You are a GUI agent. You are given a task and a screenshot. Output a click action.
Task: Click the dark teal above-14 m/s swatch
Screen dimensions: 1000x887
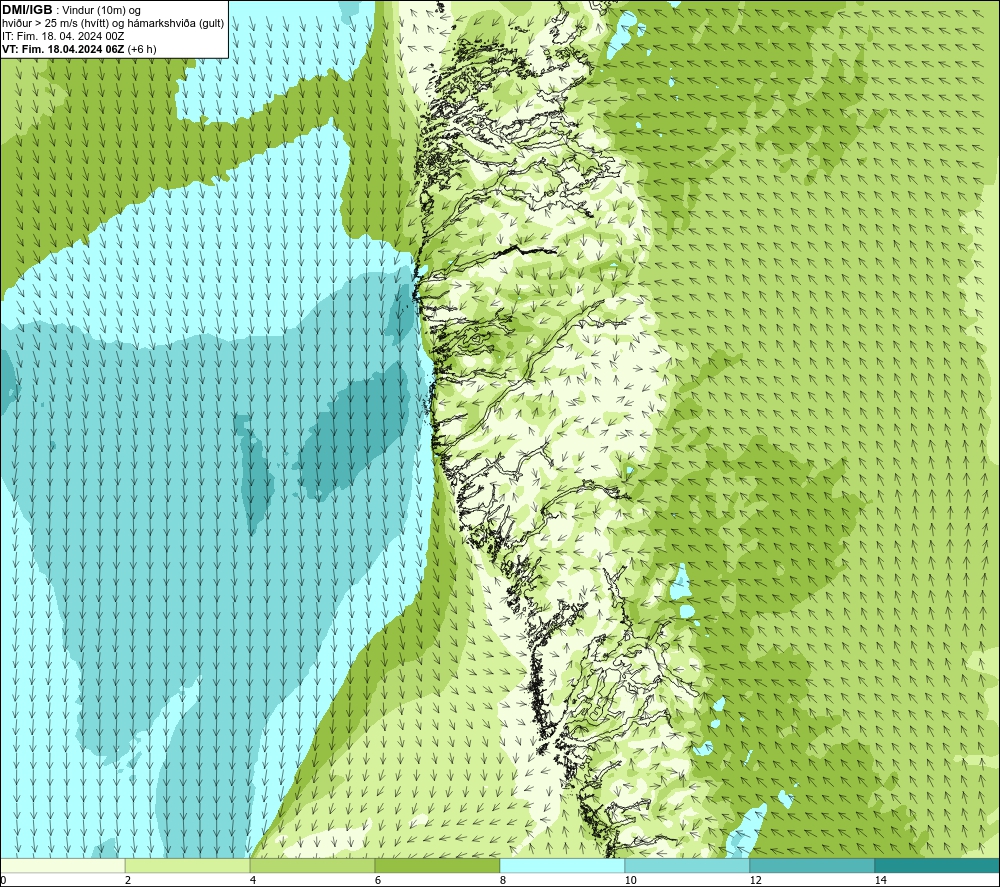click(938, 866)
